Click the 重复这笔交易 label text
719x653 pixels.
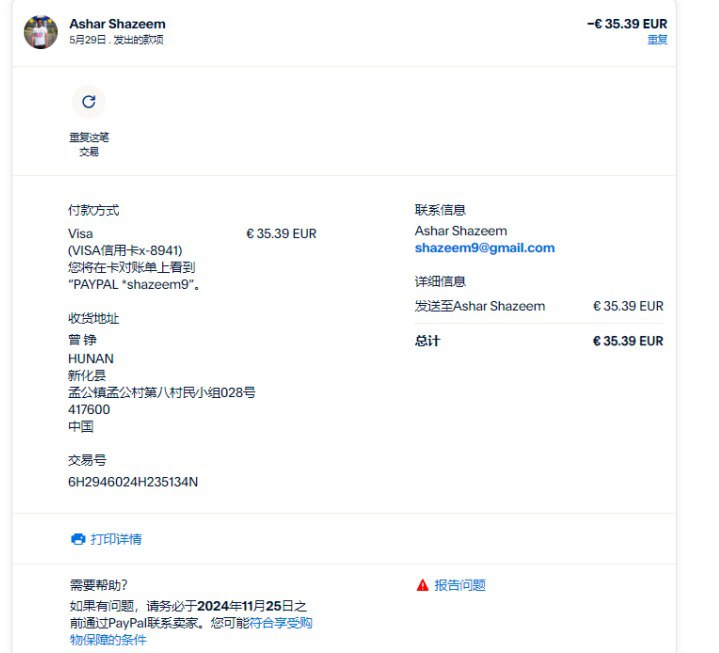pos(89,144)
